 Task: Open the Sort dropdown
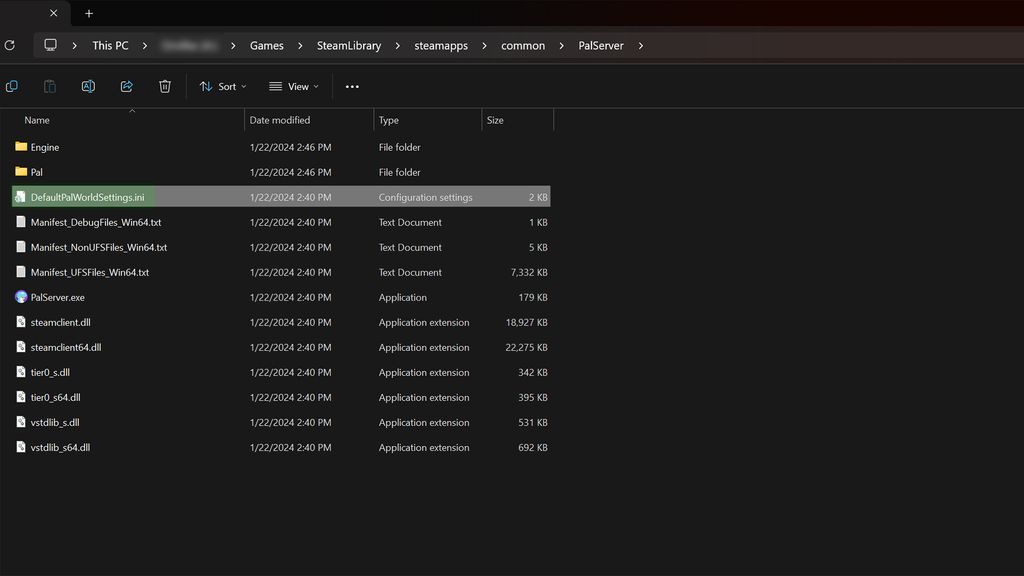(x=222, y=86)
